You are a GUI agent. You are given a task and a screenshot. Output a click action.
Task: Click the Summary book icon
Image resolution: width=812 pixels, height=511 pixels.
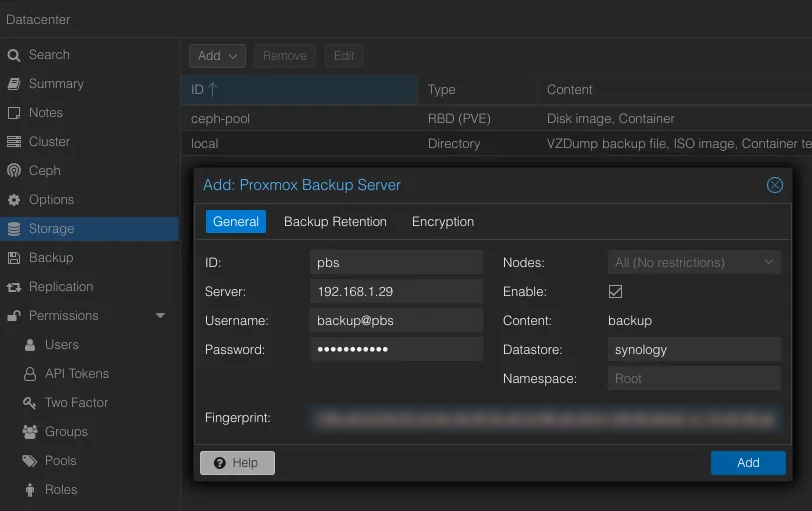coord(14,84)
